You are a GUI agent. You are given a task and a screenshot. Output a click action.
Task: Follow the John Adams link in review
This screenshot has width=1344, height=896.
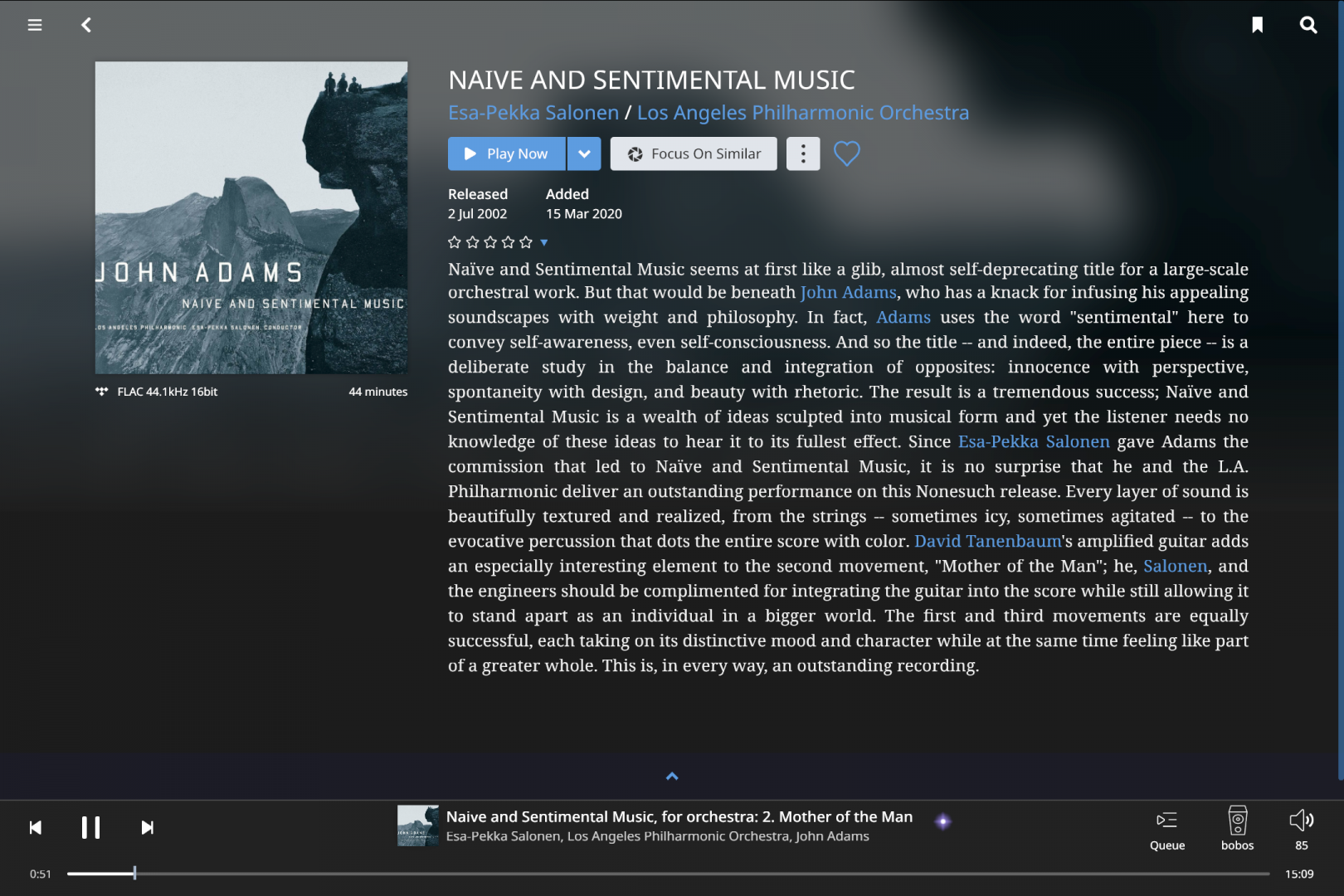click(848, 292)
